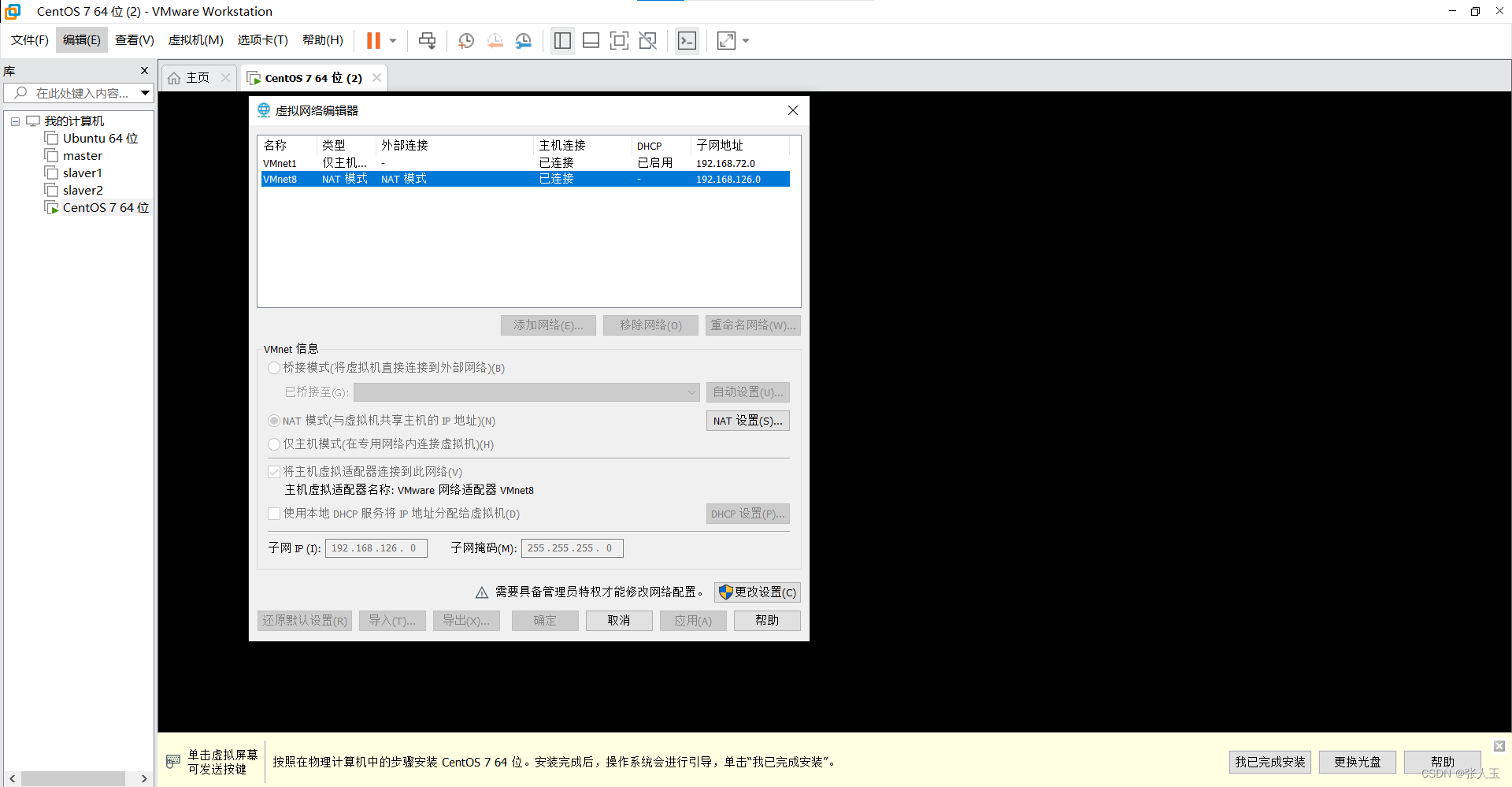Open the 已桥接至 combo box
Viewport: 1512px width, 787px height.
526,392
